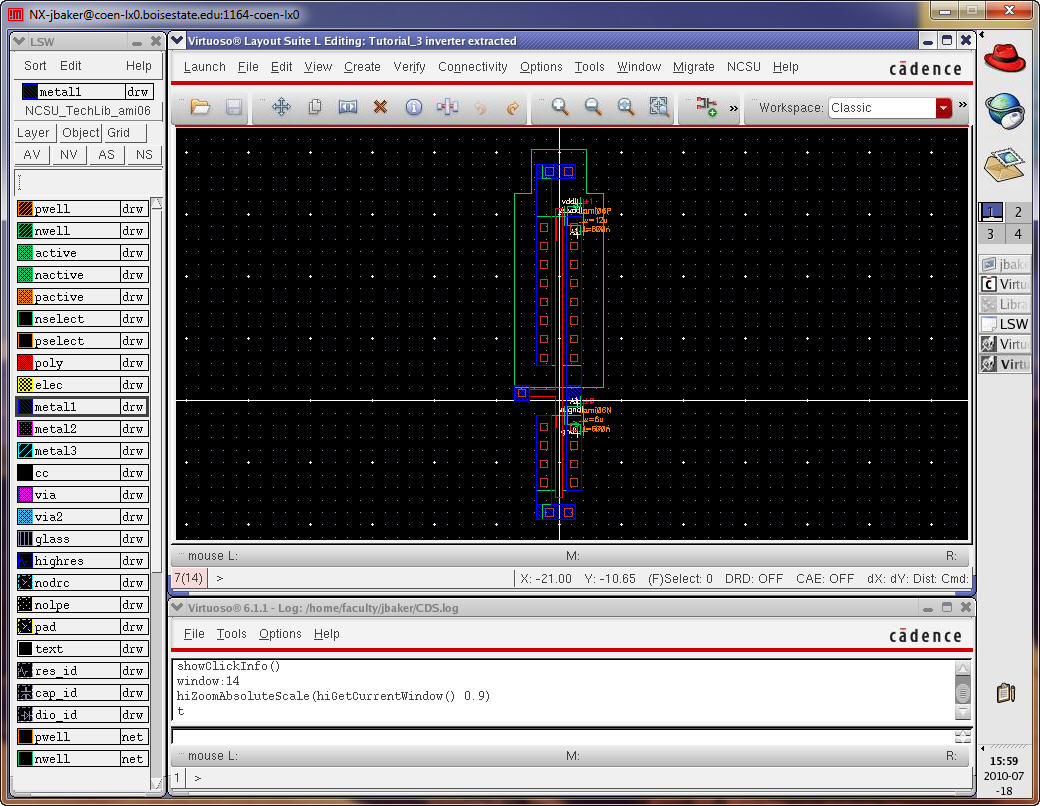Select the poly layer color swatch

point(26,363)
